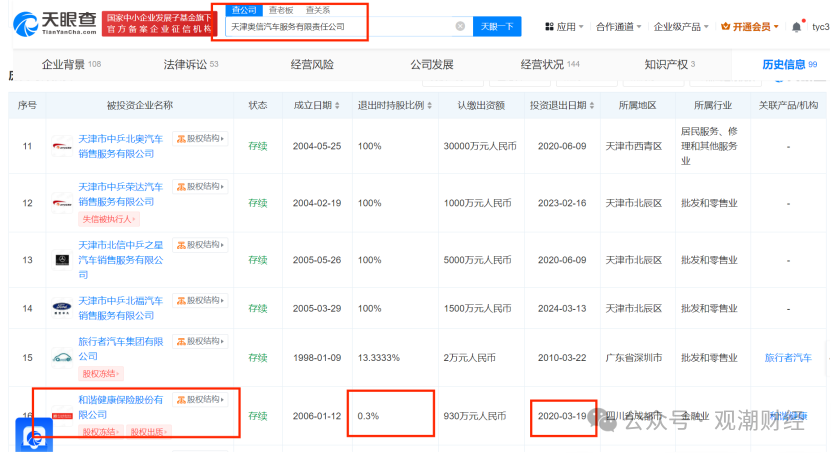Click the 天眼一下 search button
The height and width of the screenshot is (453, 831).
pos(497,26)
